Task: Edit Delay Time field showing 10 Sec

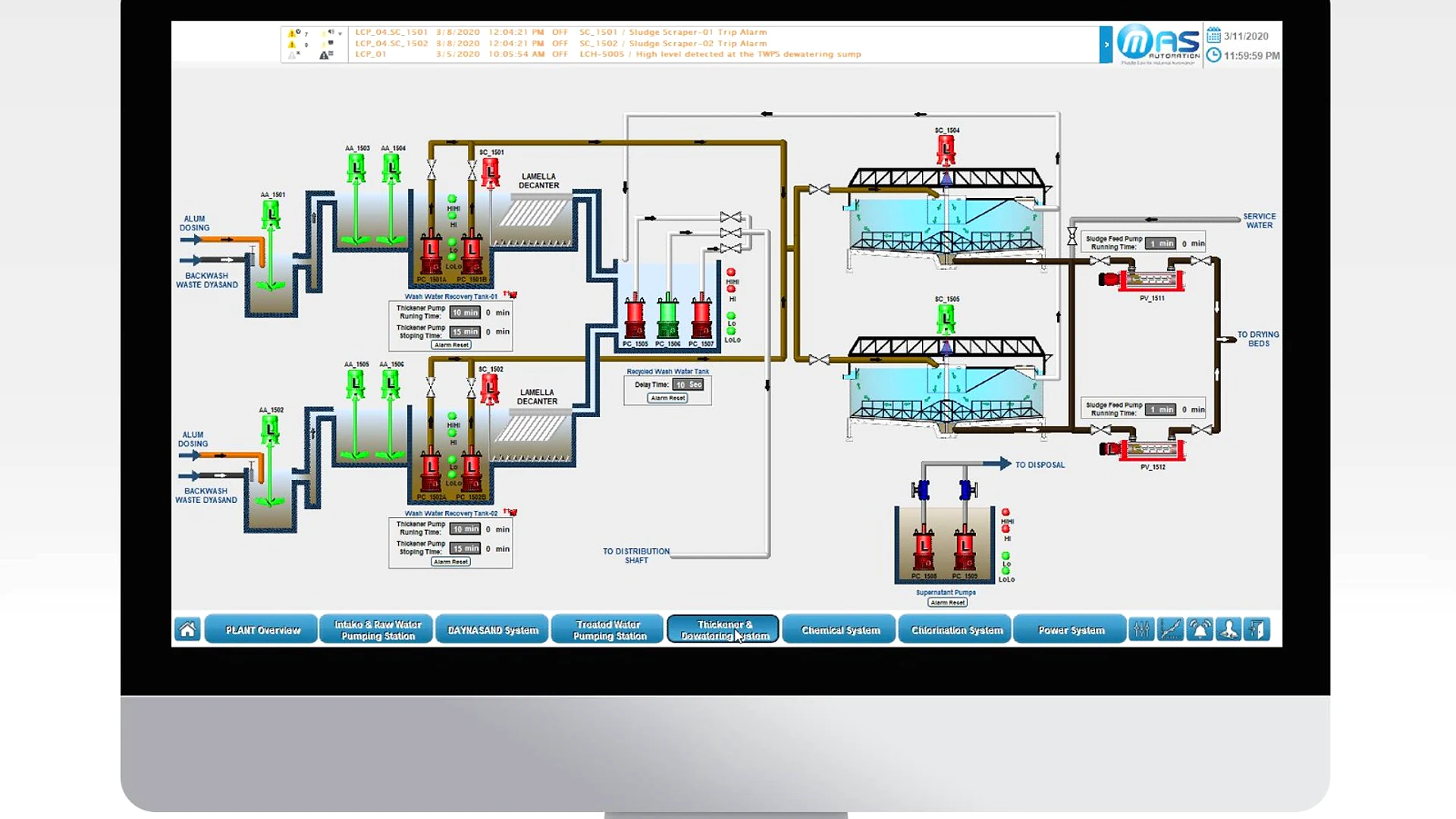Action: [x=689, y=385]
